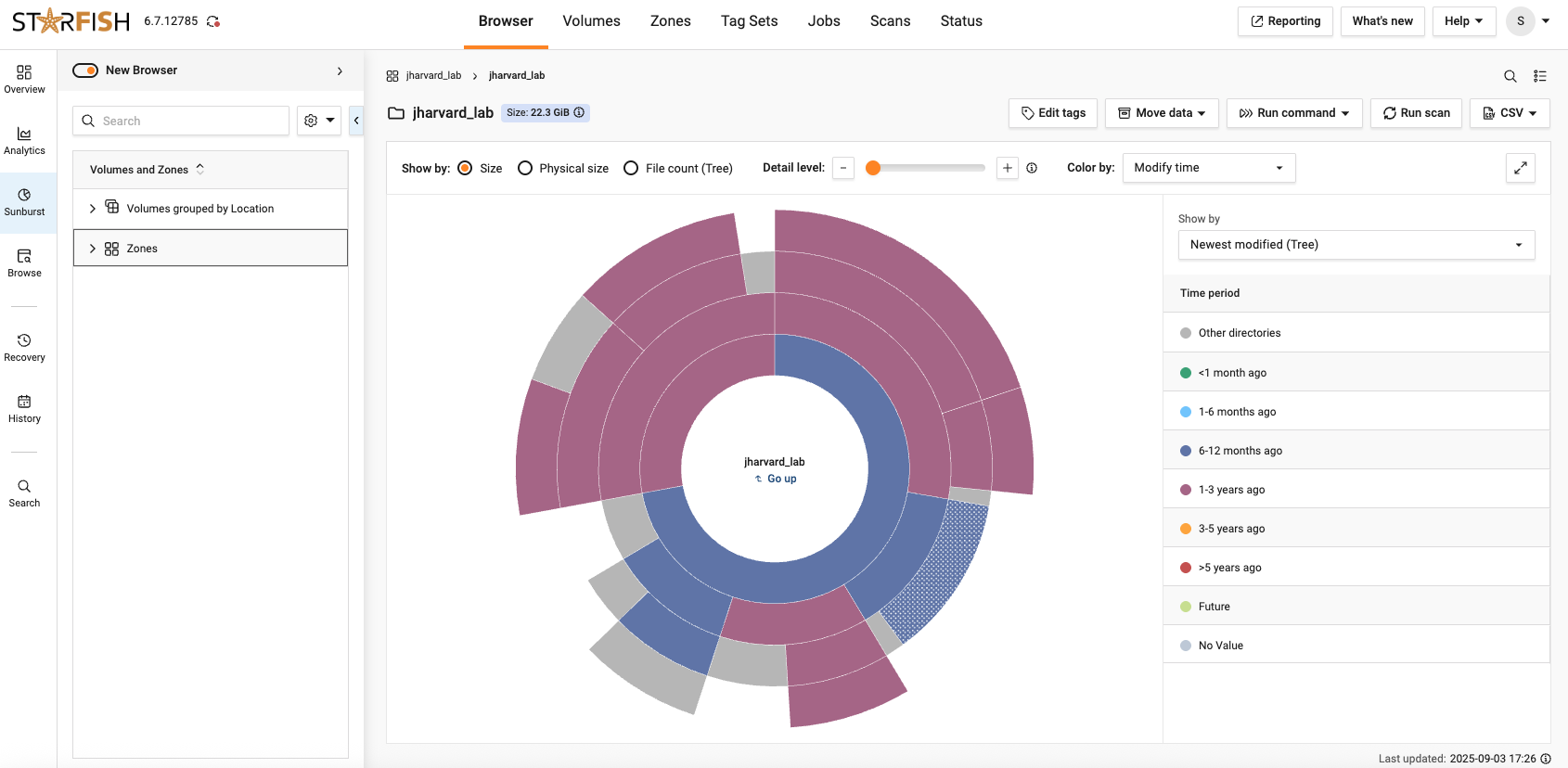Select File count (Tree) radio option

631,168
